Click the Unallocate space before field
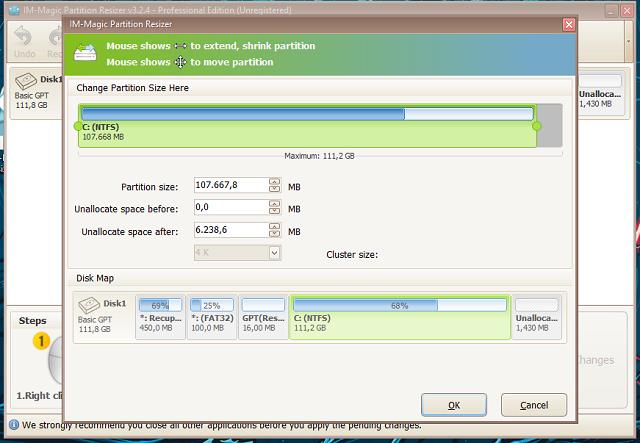The image size is (640, 443). tap(231, 207)
